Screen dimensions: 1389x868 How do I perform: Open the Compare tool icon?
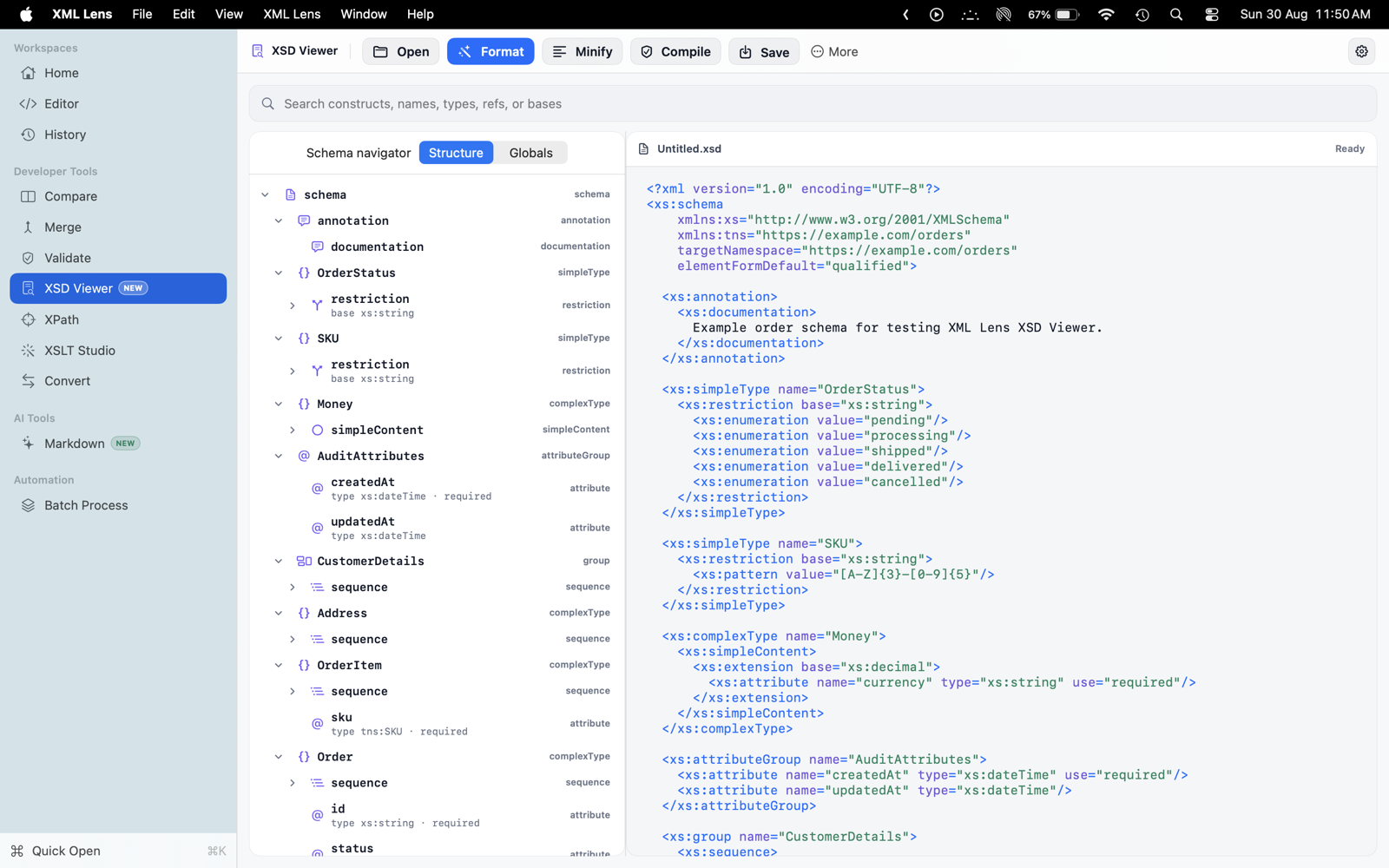[x=29, y=196]
